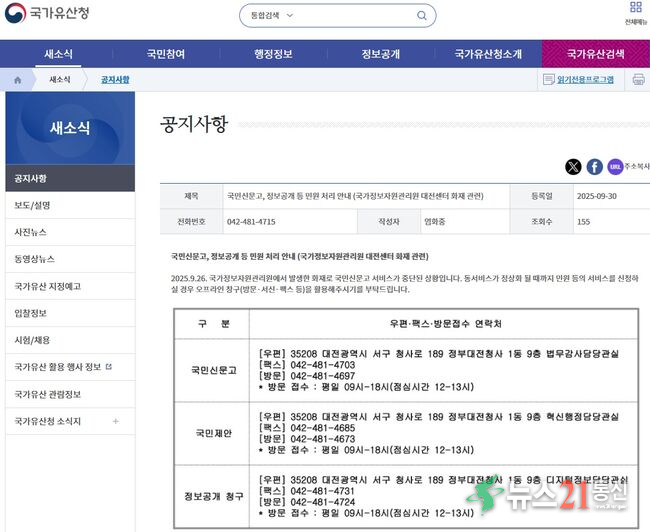
Task: Click the print icon
Action: pyautogui.click(x=638, y=80)
